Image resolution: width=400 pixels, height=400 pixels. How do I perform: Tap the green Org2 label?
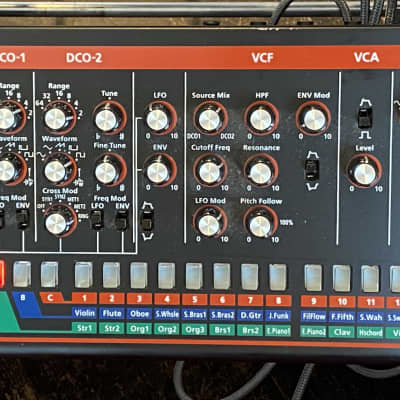tap(167, 329)
